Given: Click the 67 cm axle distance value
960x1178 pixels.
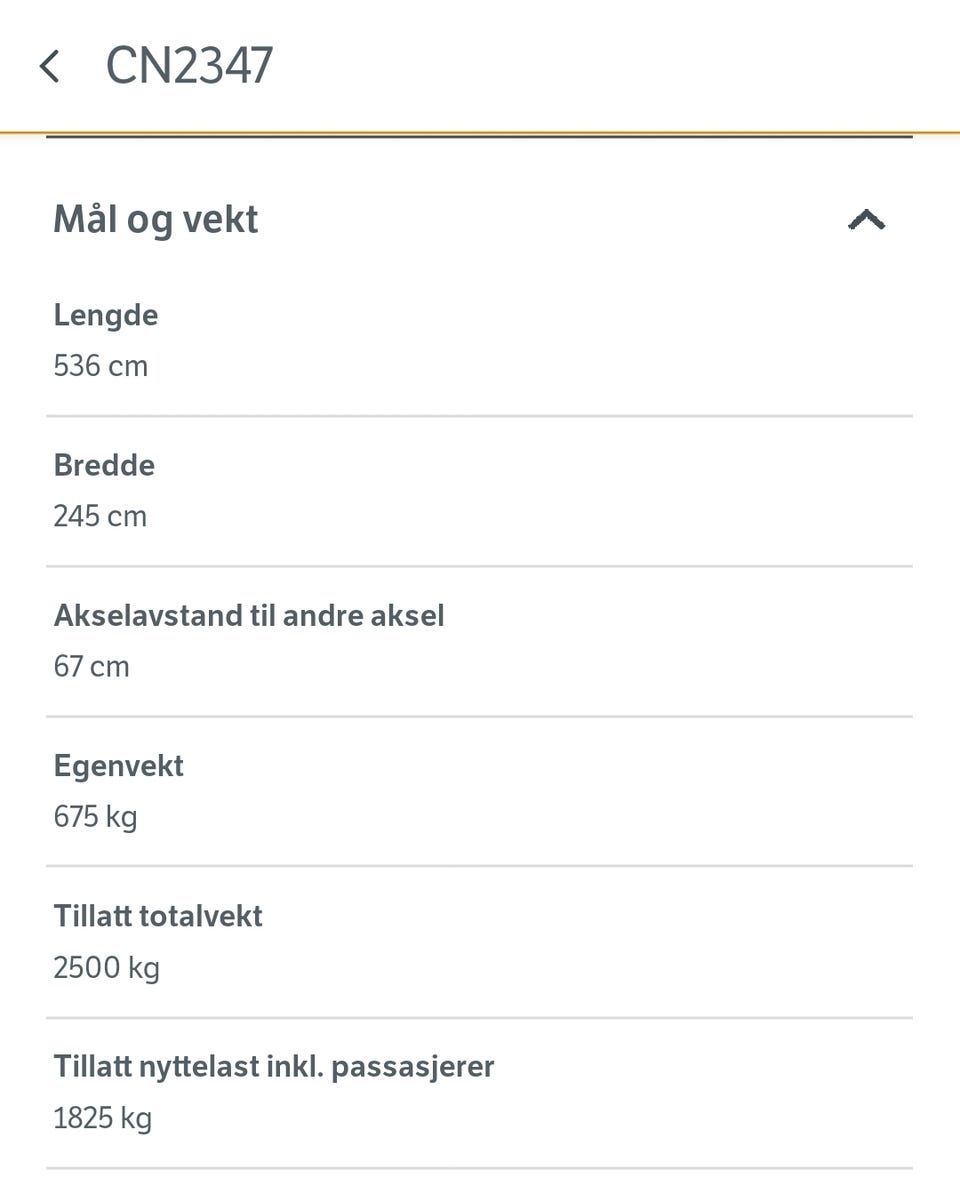Looking at the screenshot, I should pos(91,667).
